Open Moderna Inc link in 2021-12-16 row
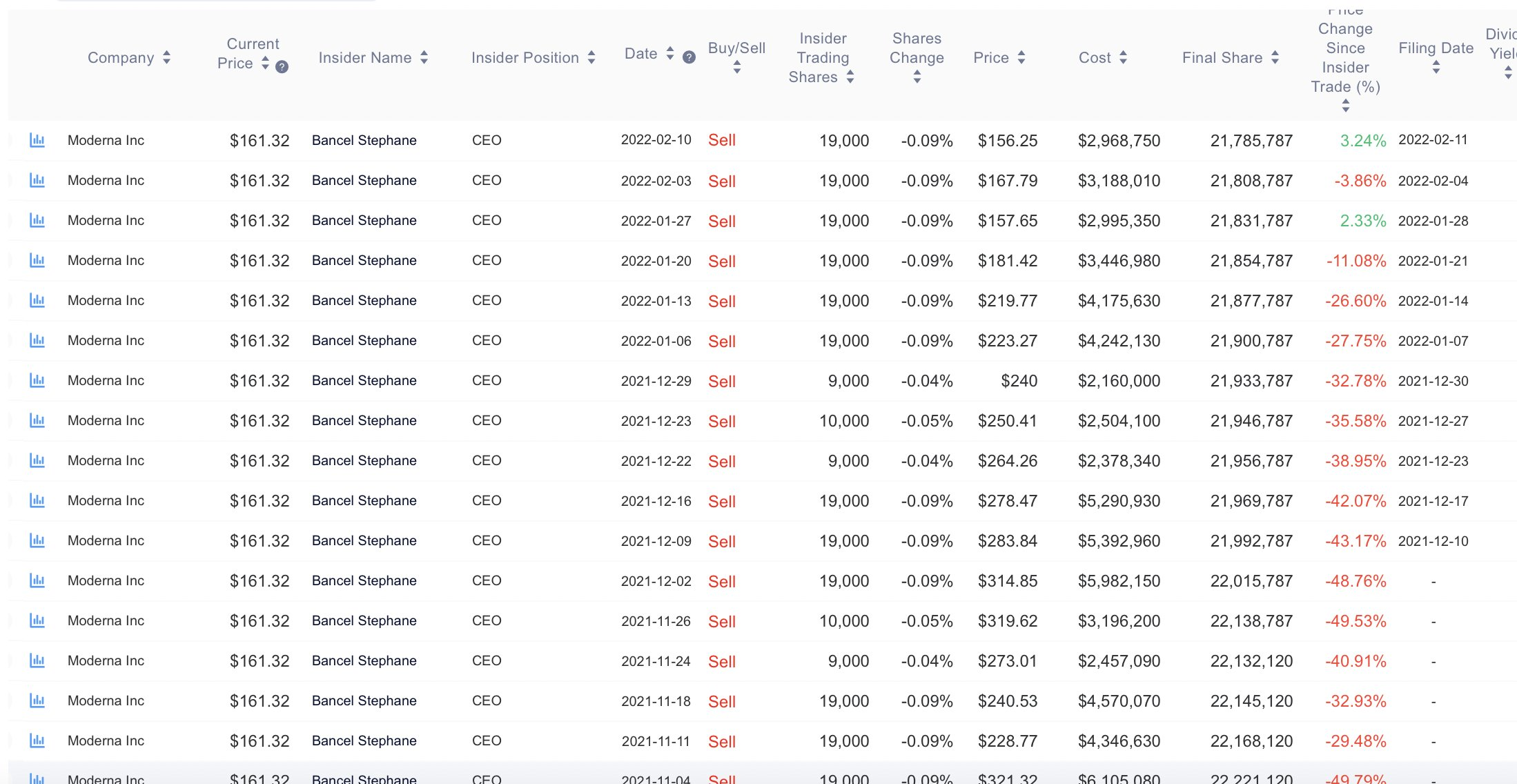This screenshot has height=784, width=1517. tap(106, 501)
